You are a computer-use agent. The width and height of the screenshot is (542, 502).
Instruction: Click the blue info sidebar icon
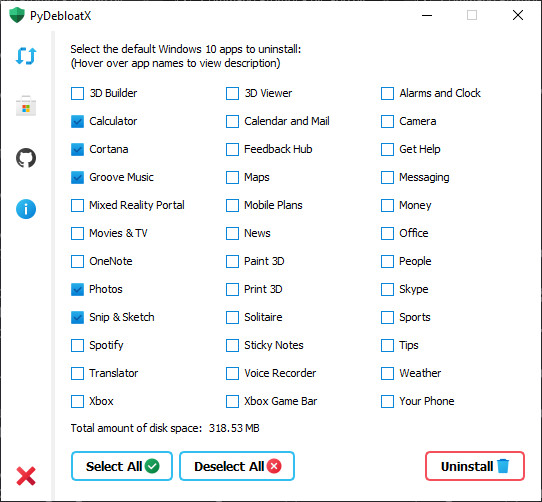[26, 209]
